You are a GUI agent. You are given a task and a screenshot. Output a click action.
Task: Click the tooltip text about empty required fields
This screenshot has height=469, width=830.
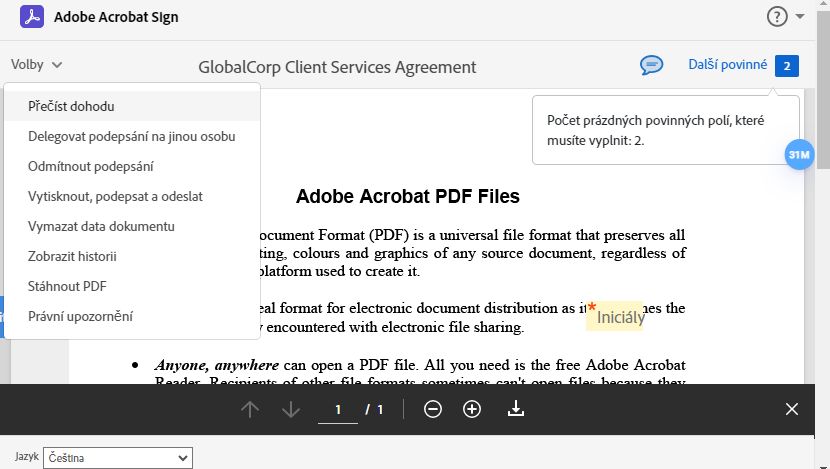[x=655, y=130]
